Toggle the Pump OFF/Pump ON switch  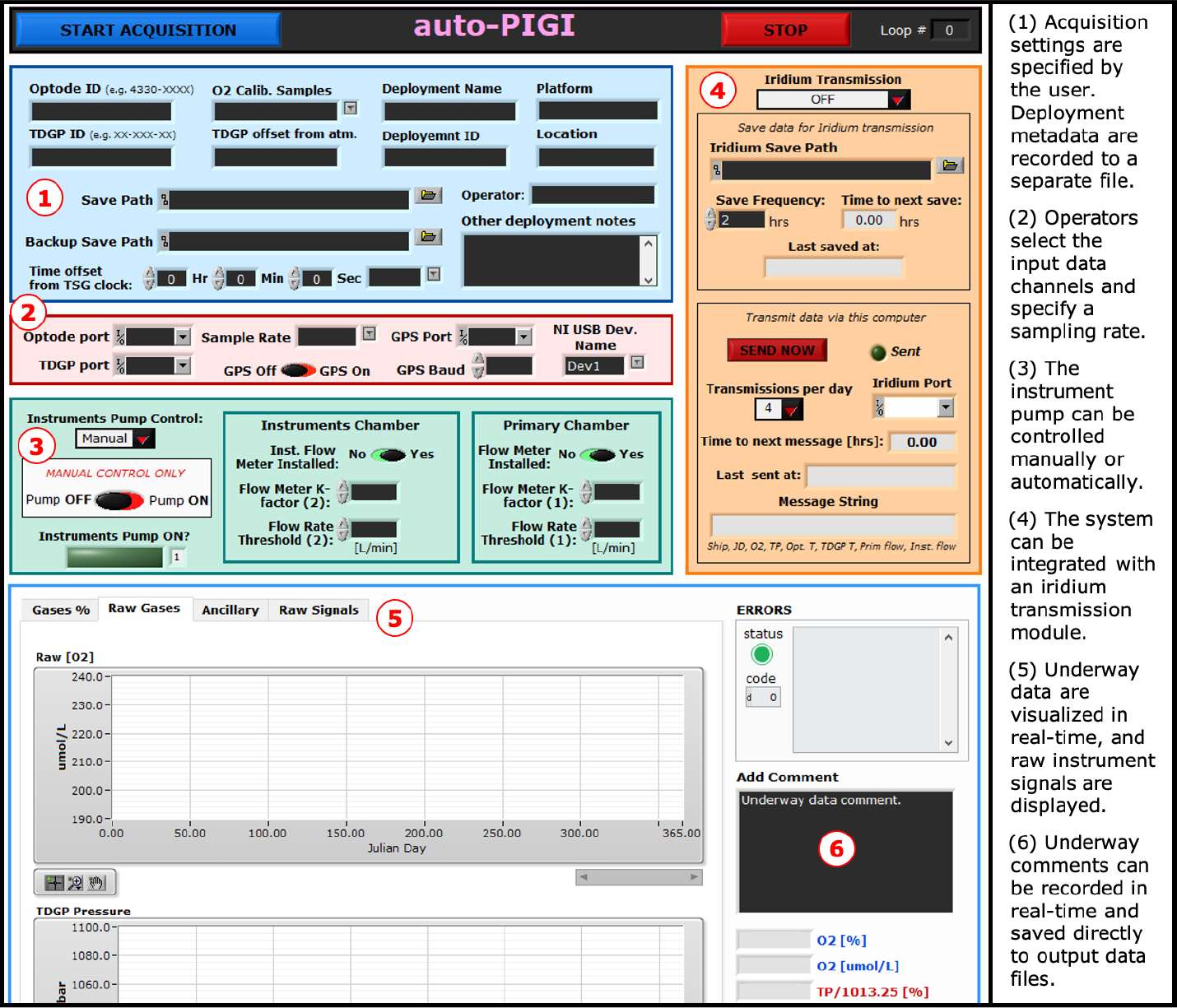[x=119, y=500]
